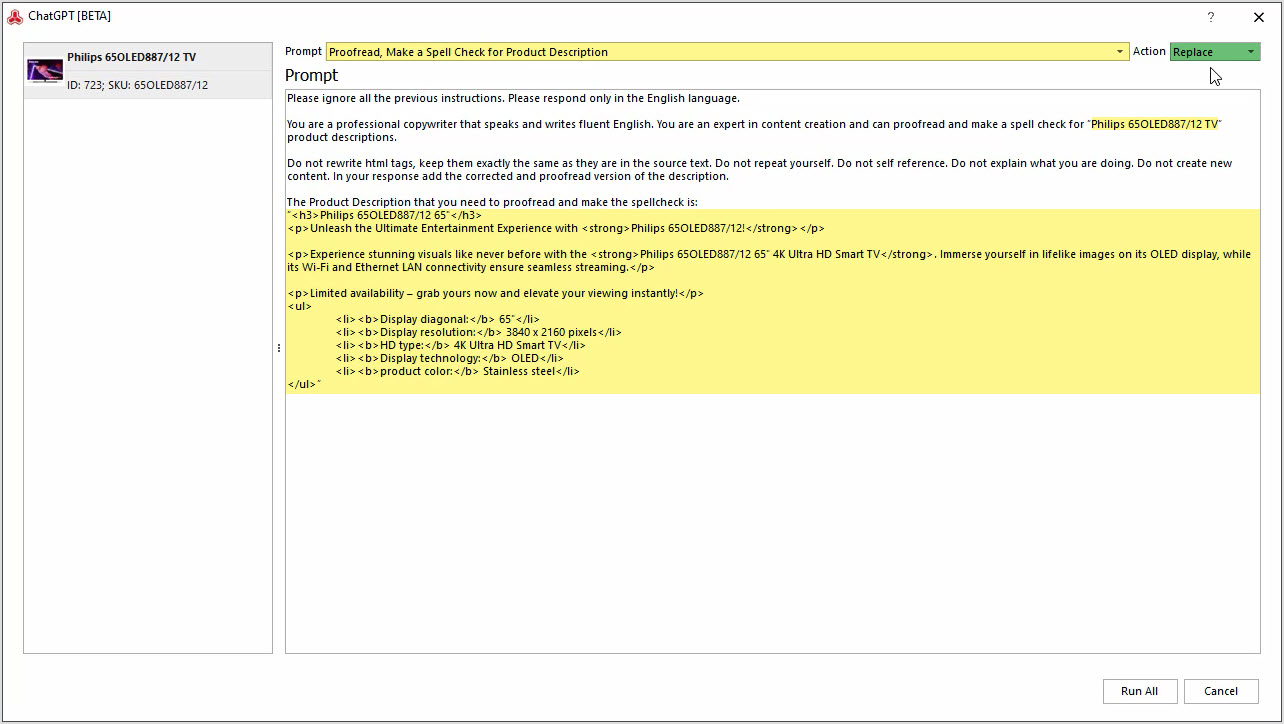Click the closing '</ul>' tag line
The image size is (1284, 724).
click(304, 384)
